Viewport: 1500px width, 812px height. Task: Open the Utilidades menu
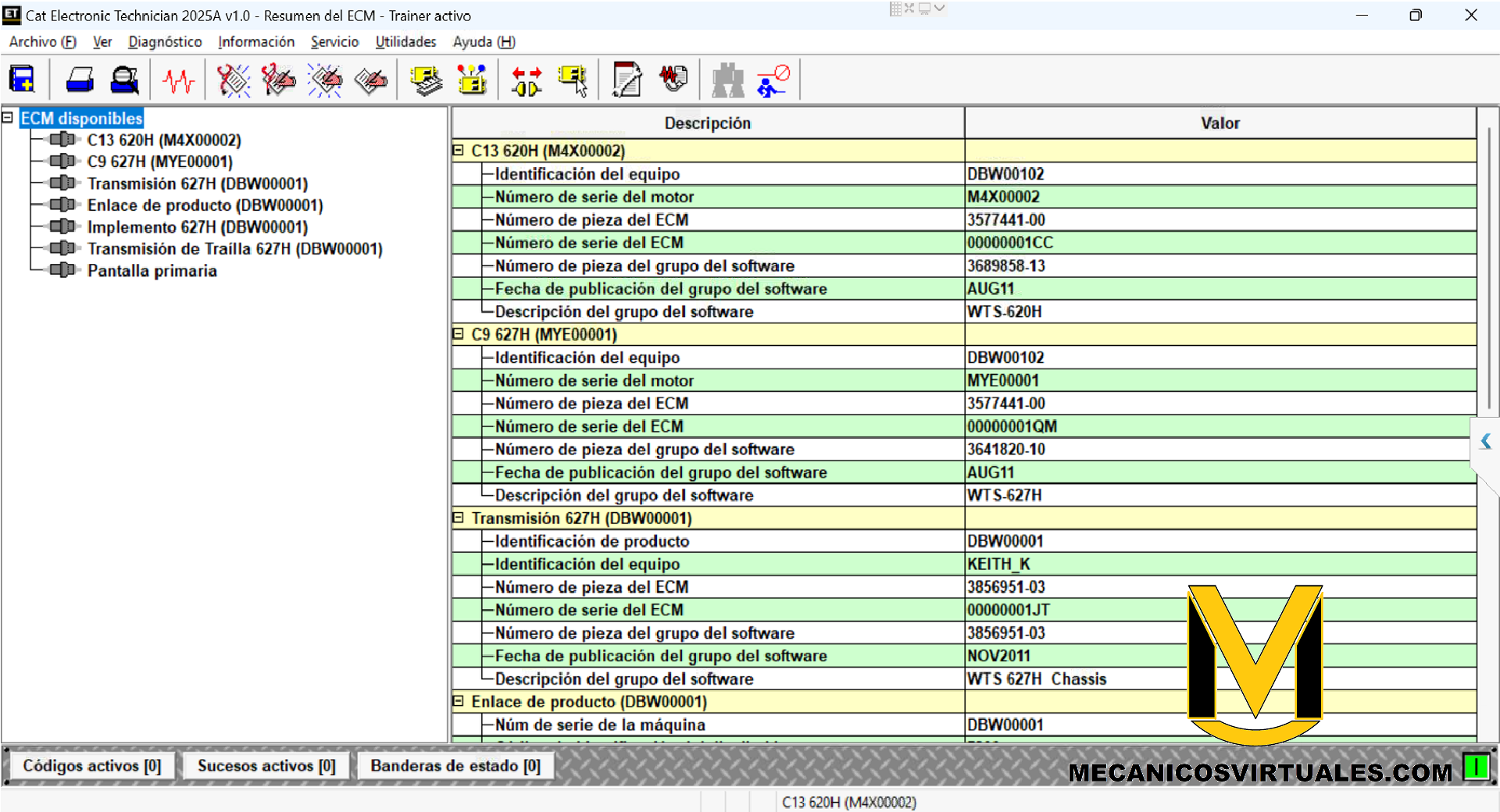(x=405, y=42)
